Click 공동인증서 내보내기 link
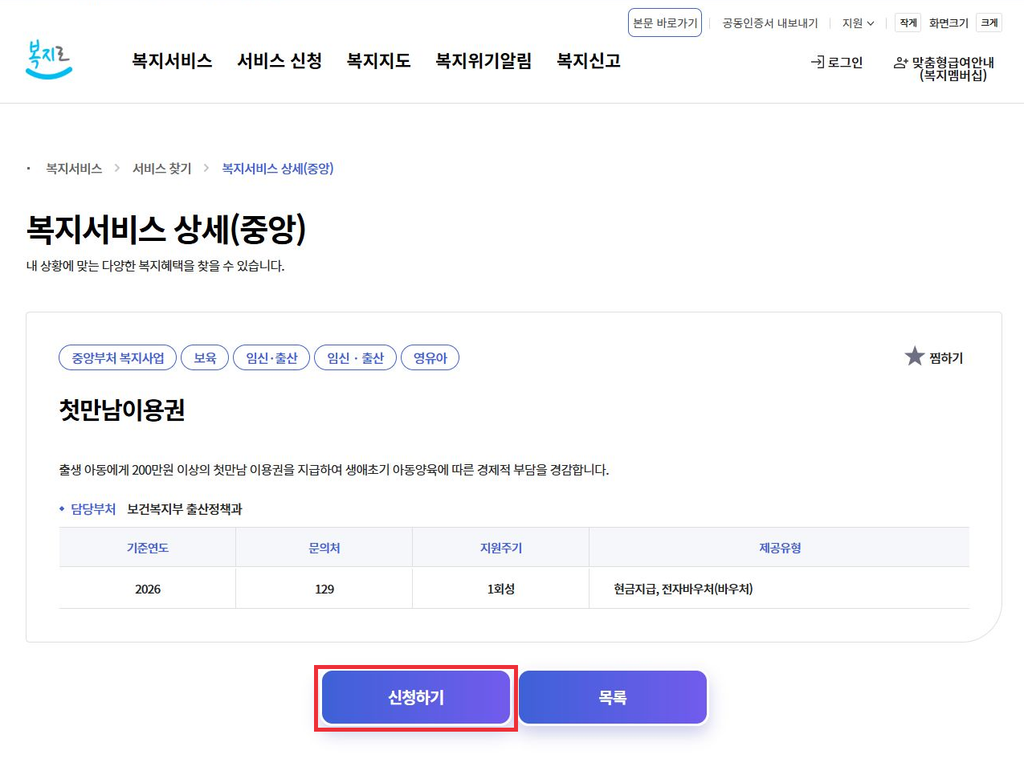Image resolution: width=1024 pixels, height=759 pixels. (x=770, y=24)
